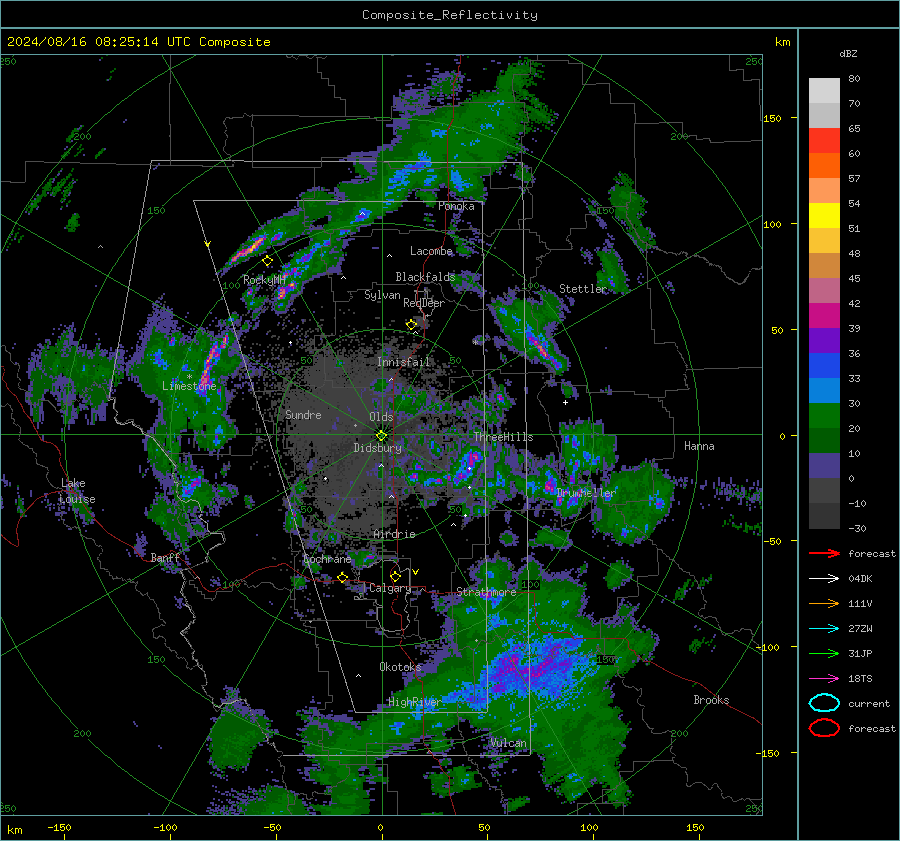Click the RockyMH label on map
This screenshot has height=841, width=900.
tap(265, 280)
